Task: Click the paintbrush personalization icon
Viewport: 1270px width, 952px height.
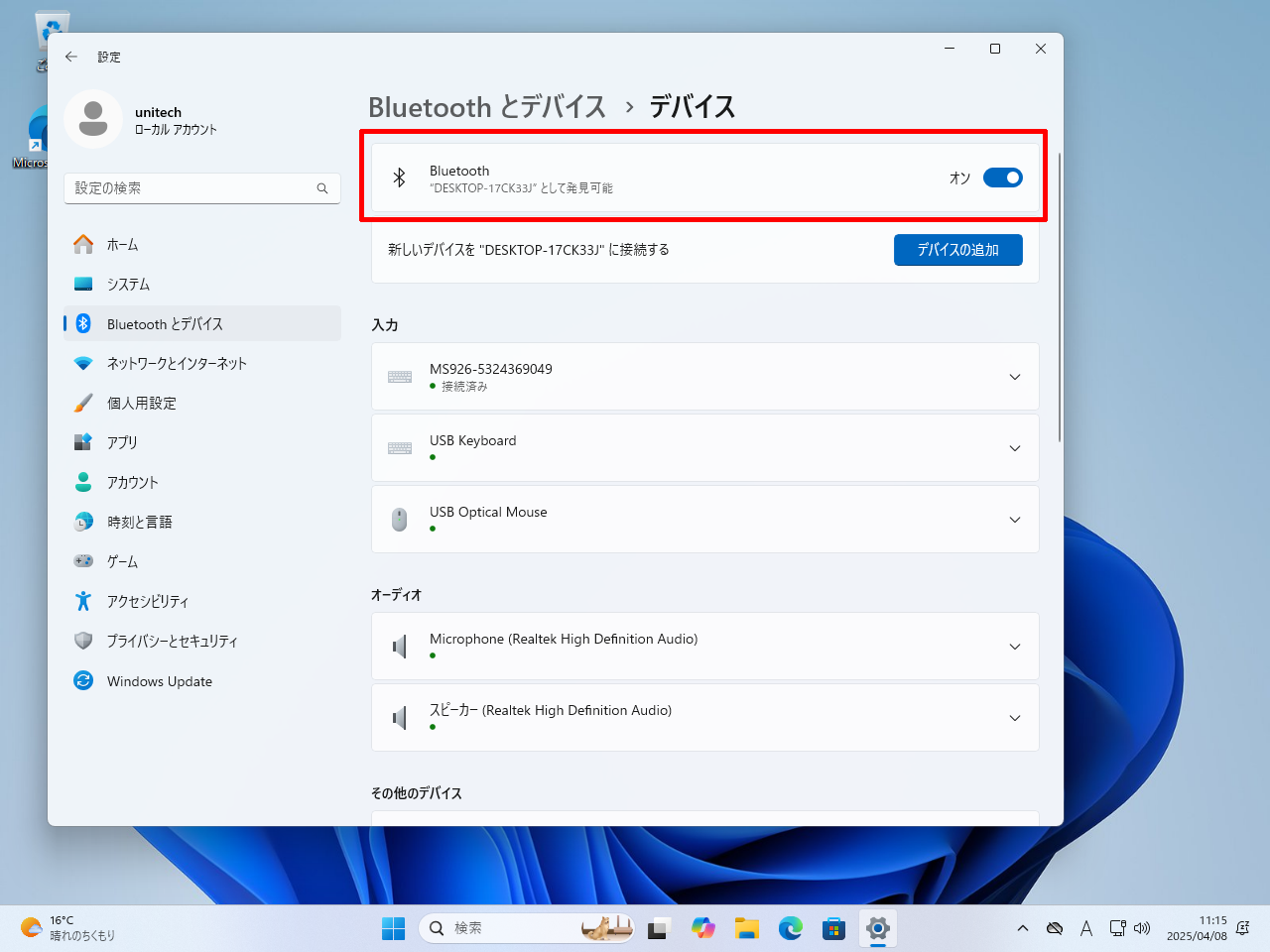Action: (x=83, y=403)
